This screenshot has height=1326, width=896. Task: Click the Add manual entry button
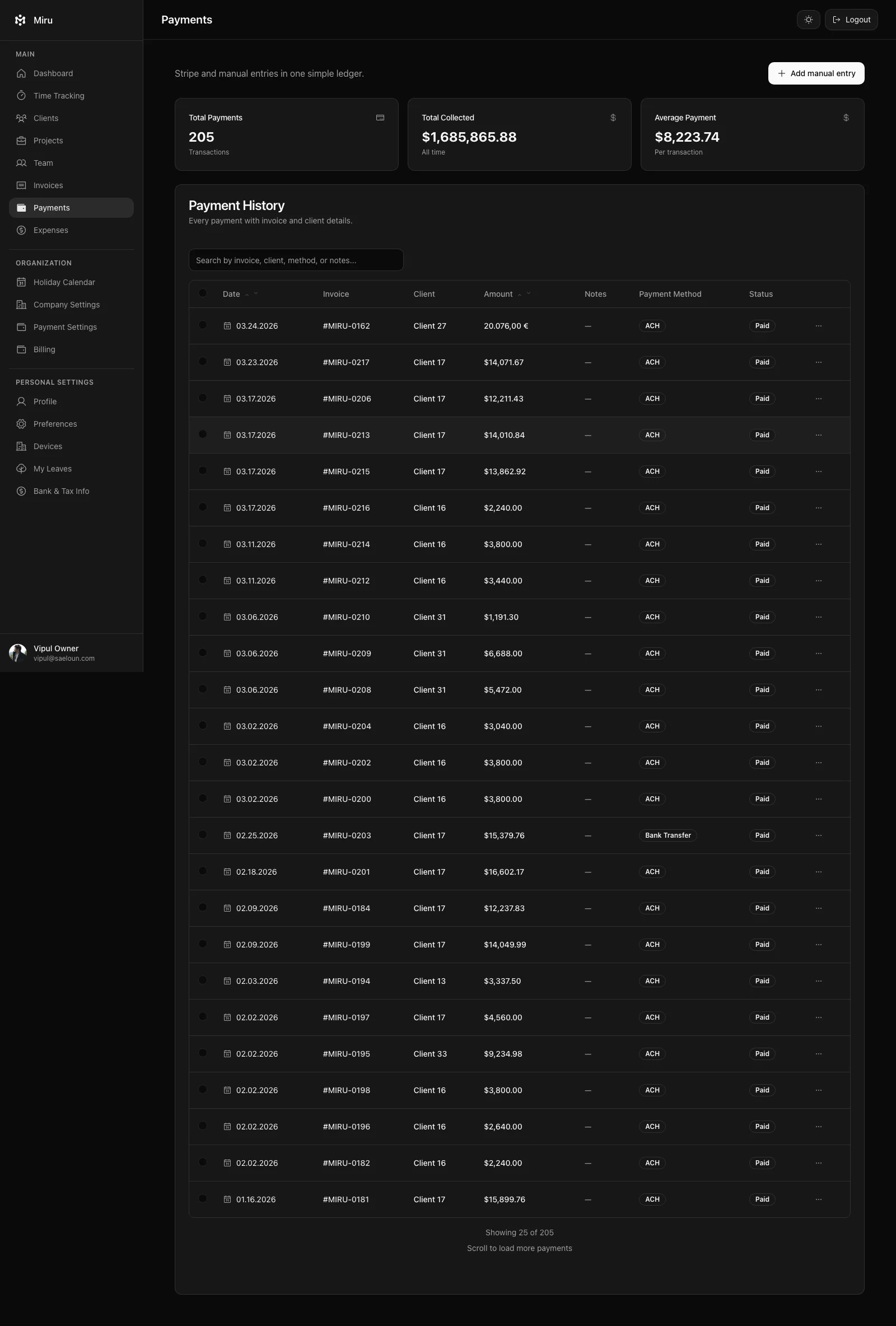click(815, 73)
